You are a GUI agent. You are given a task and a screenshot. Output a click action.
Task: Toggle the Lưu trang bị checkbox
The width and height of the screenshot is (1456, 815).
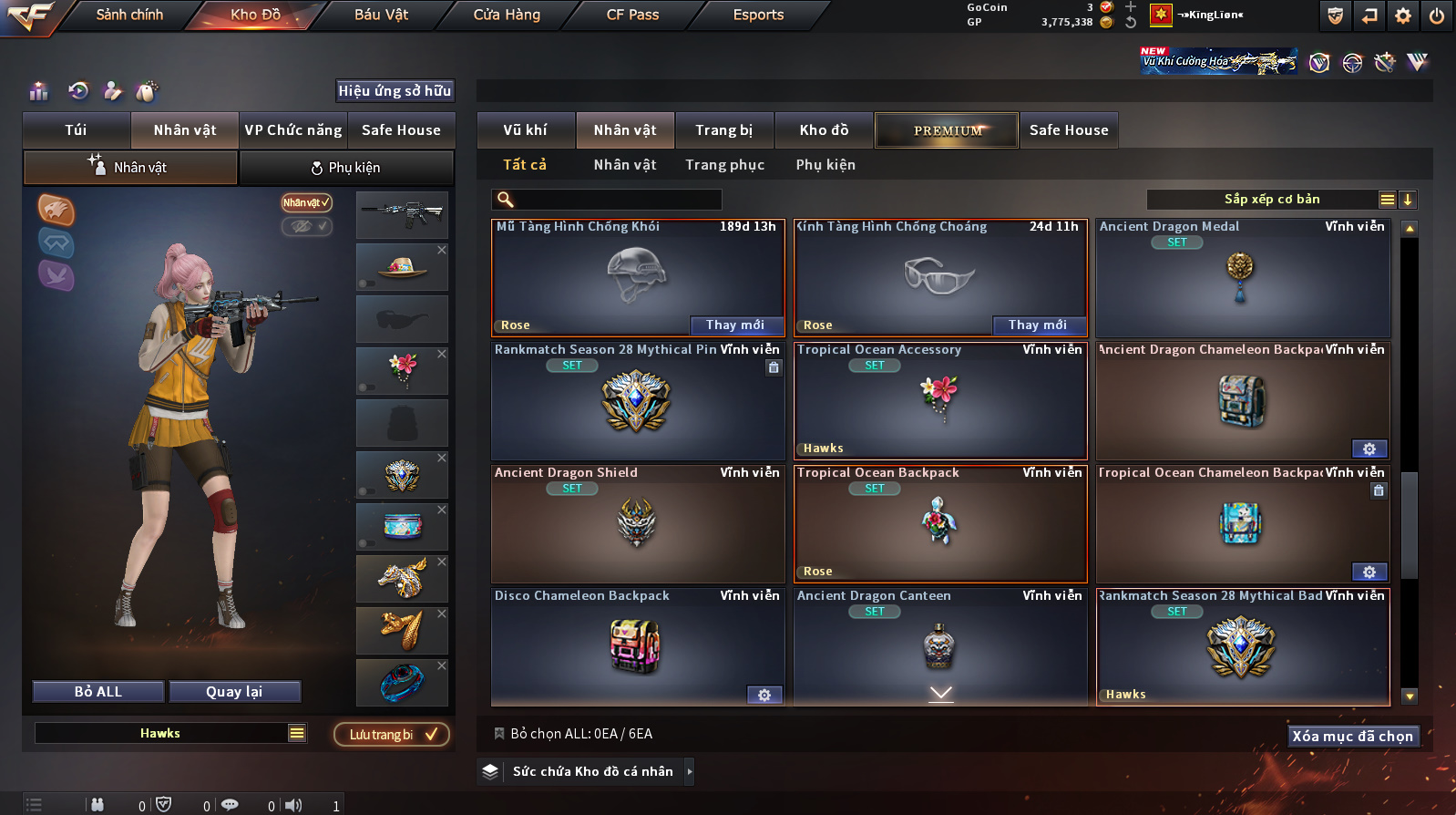[392, 735]
